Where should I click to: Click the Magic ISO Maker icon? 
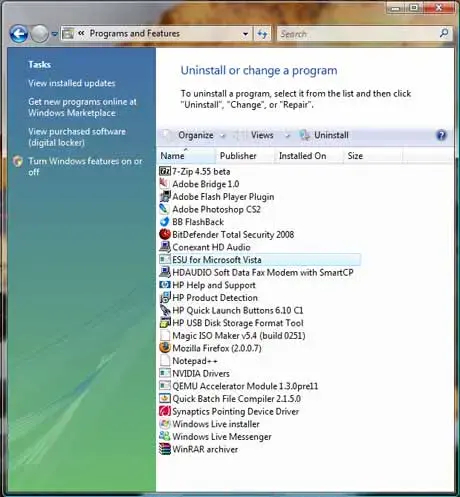point(165,336)
